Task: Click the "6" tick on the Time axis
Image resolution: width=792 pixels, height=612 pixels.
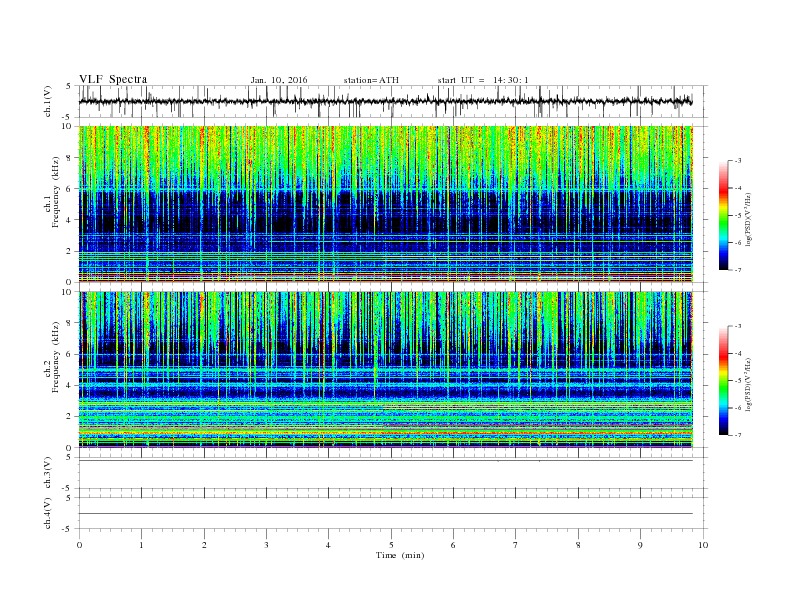Action: click(453, 545)
